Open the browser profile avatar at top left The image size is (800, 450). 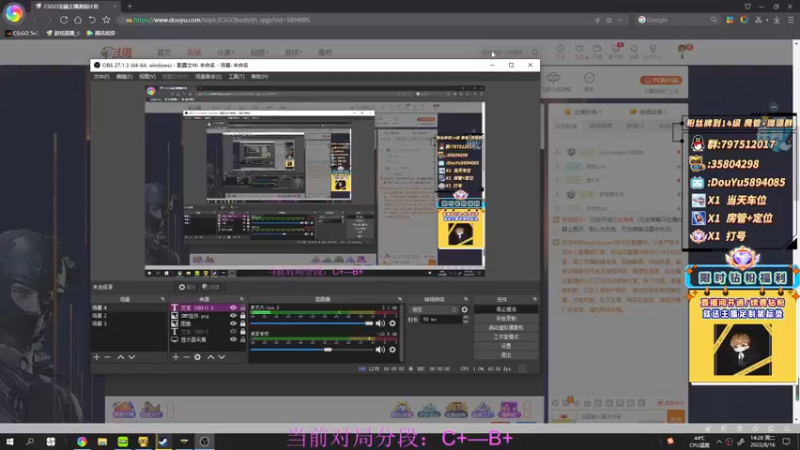click(14, 14)
